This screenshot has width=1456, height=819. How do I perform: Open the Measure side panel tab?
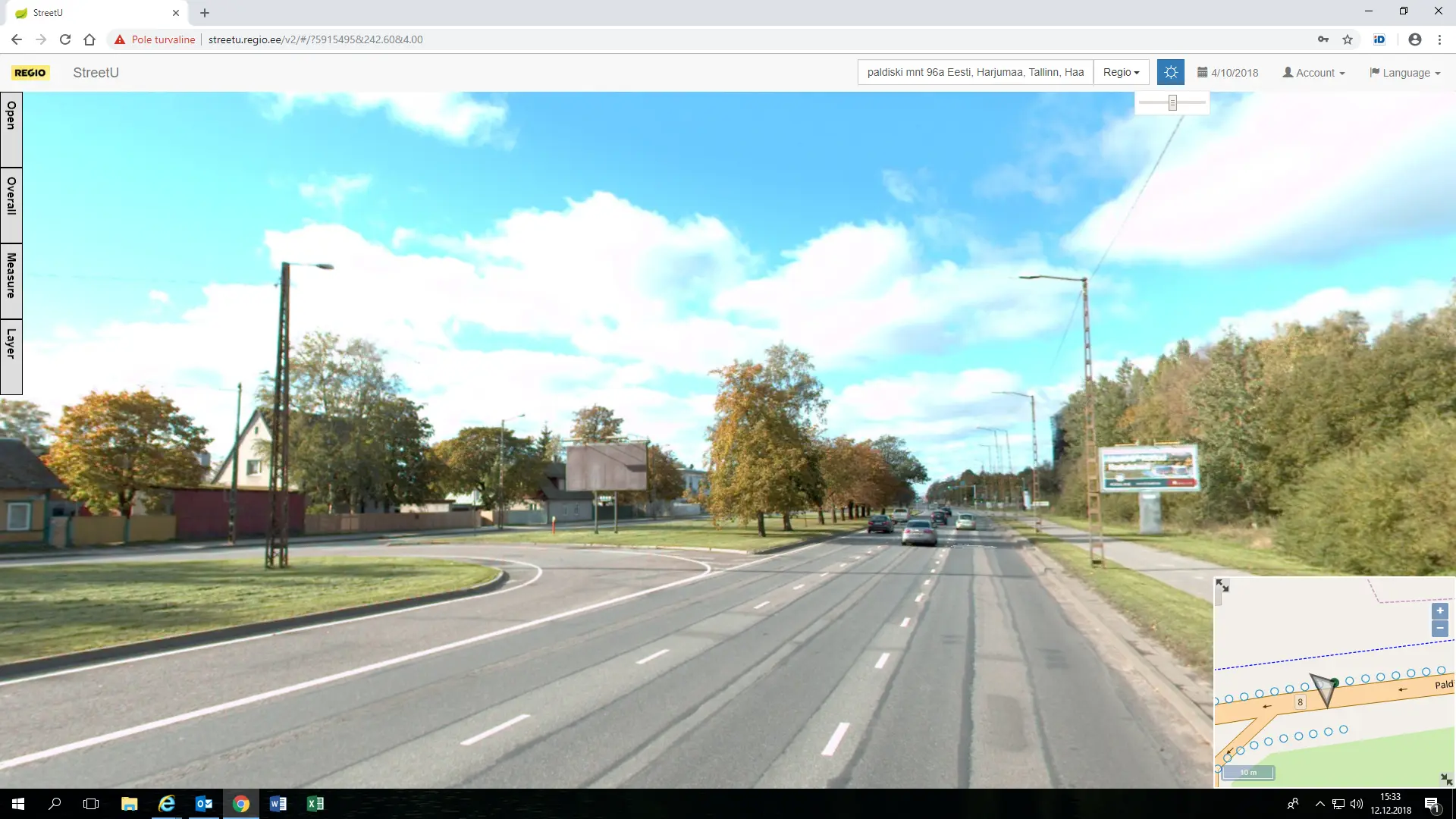tap(11, 281)
